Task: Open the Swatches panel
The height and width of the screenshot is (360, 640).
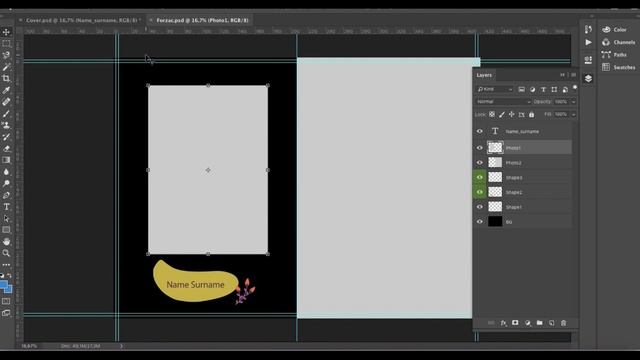Action: click(619, 67)
